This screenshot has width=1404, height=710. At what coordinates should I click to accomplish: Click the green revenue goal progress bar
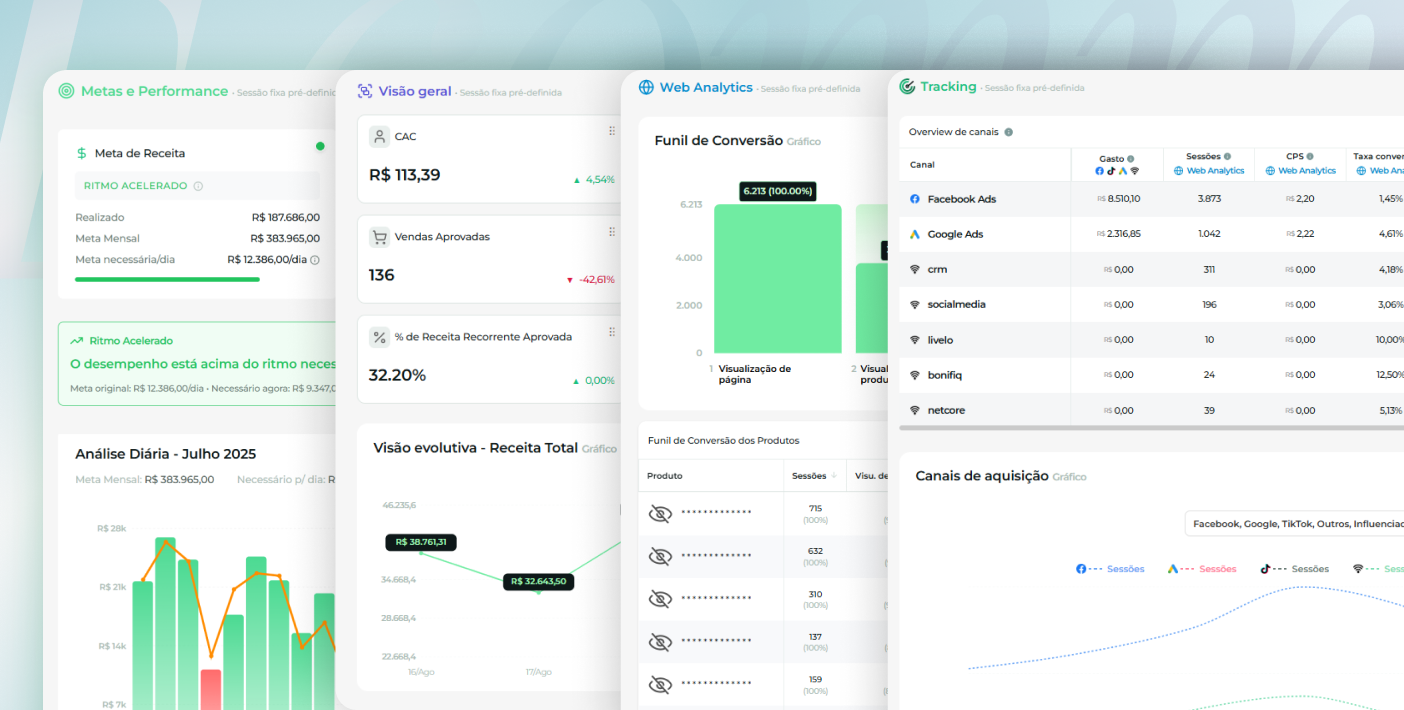pos(167,279)
